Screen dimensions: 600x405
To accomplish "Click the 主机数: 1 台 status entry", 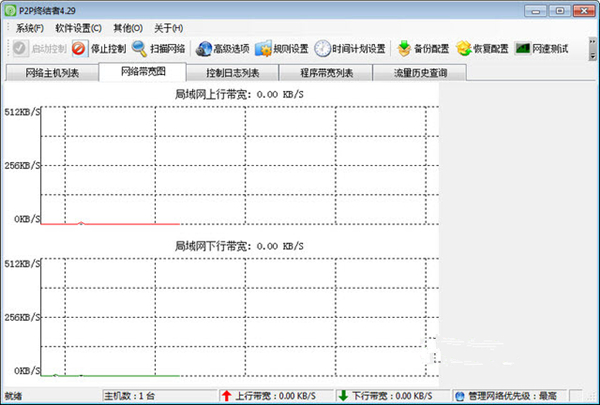I will 130,396.
